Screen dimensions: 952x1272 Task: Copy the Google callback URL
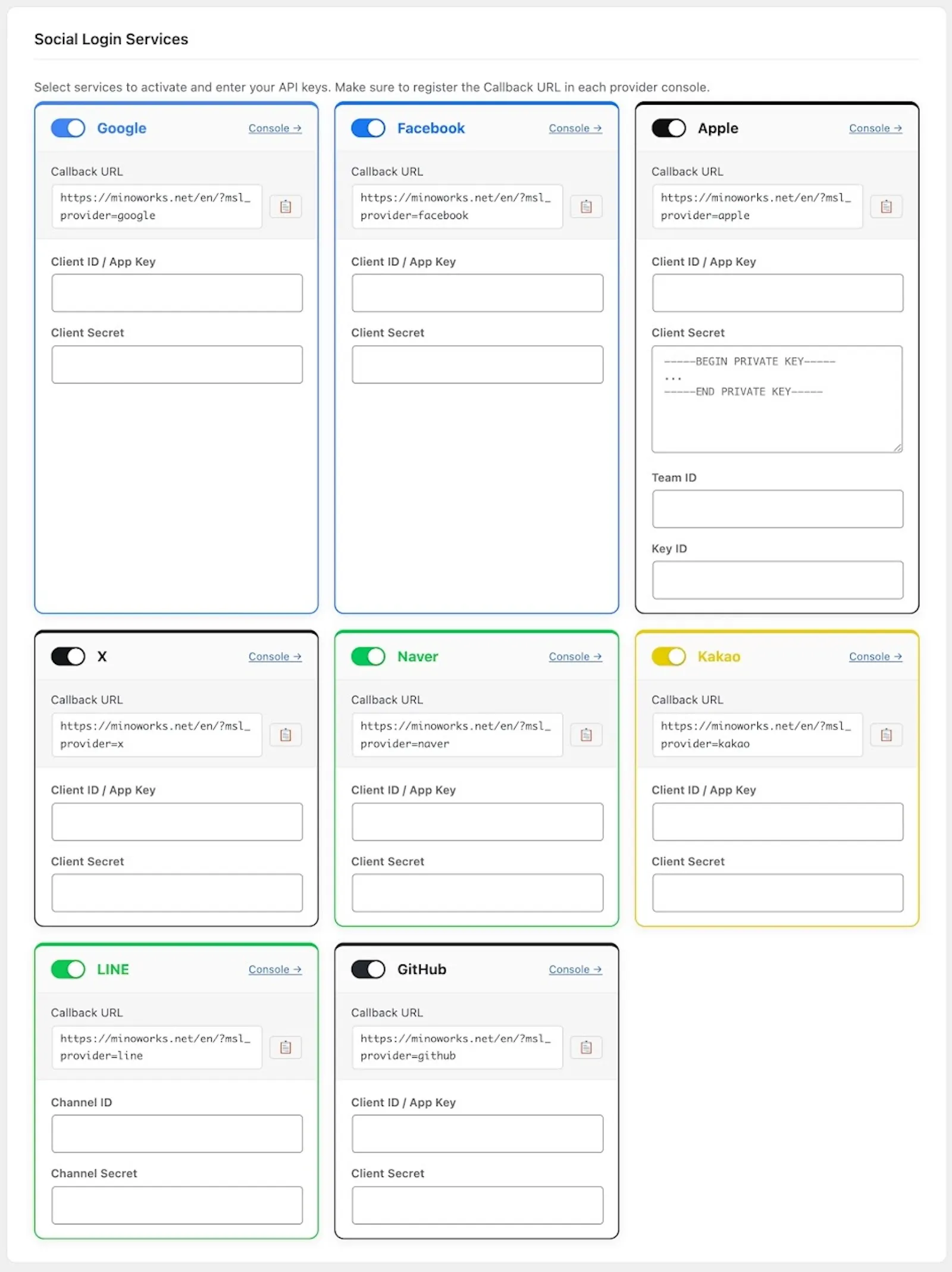pyautogui.click(x=286, y=206)
